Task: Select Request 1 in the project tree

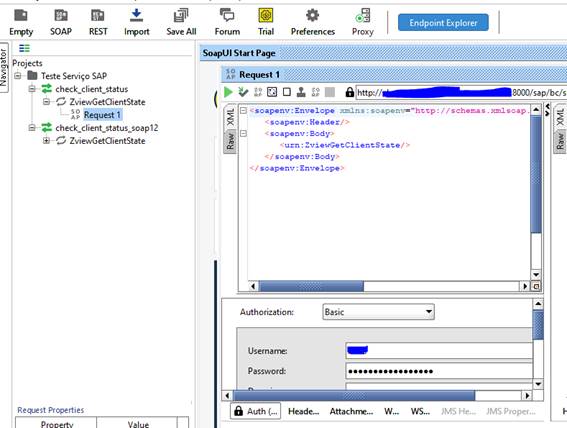Action: tap(102, 115)
